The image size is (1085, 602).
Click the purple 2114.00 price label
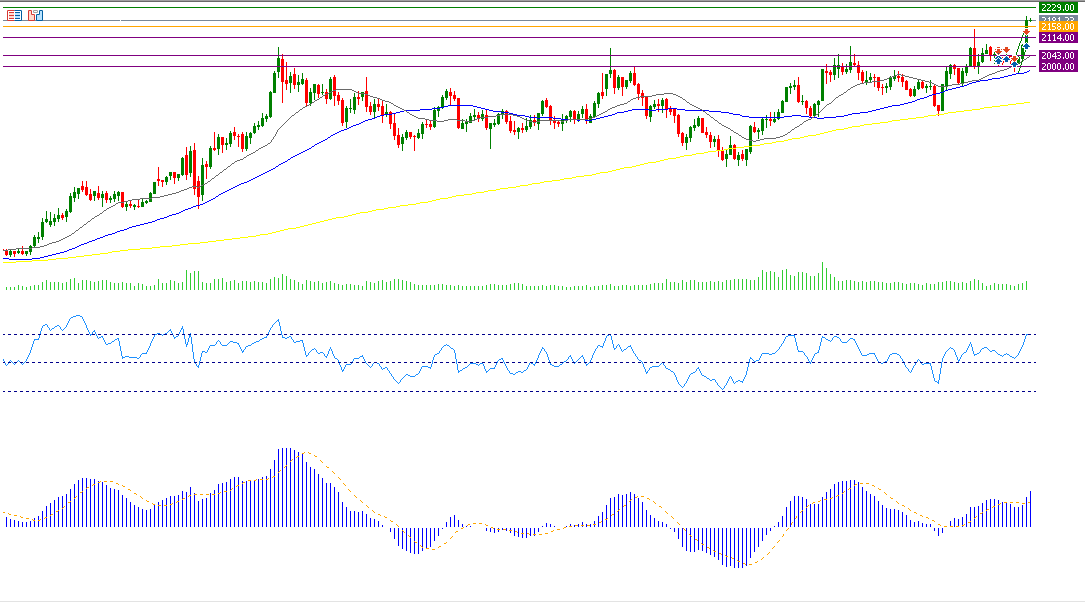[1057, 37]
